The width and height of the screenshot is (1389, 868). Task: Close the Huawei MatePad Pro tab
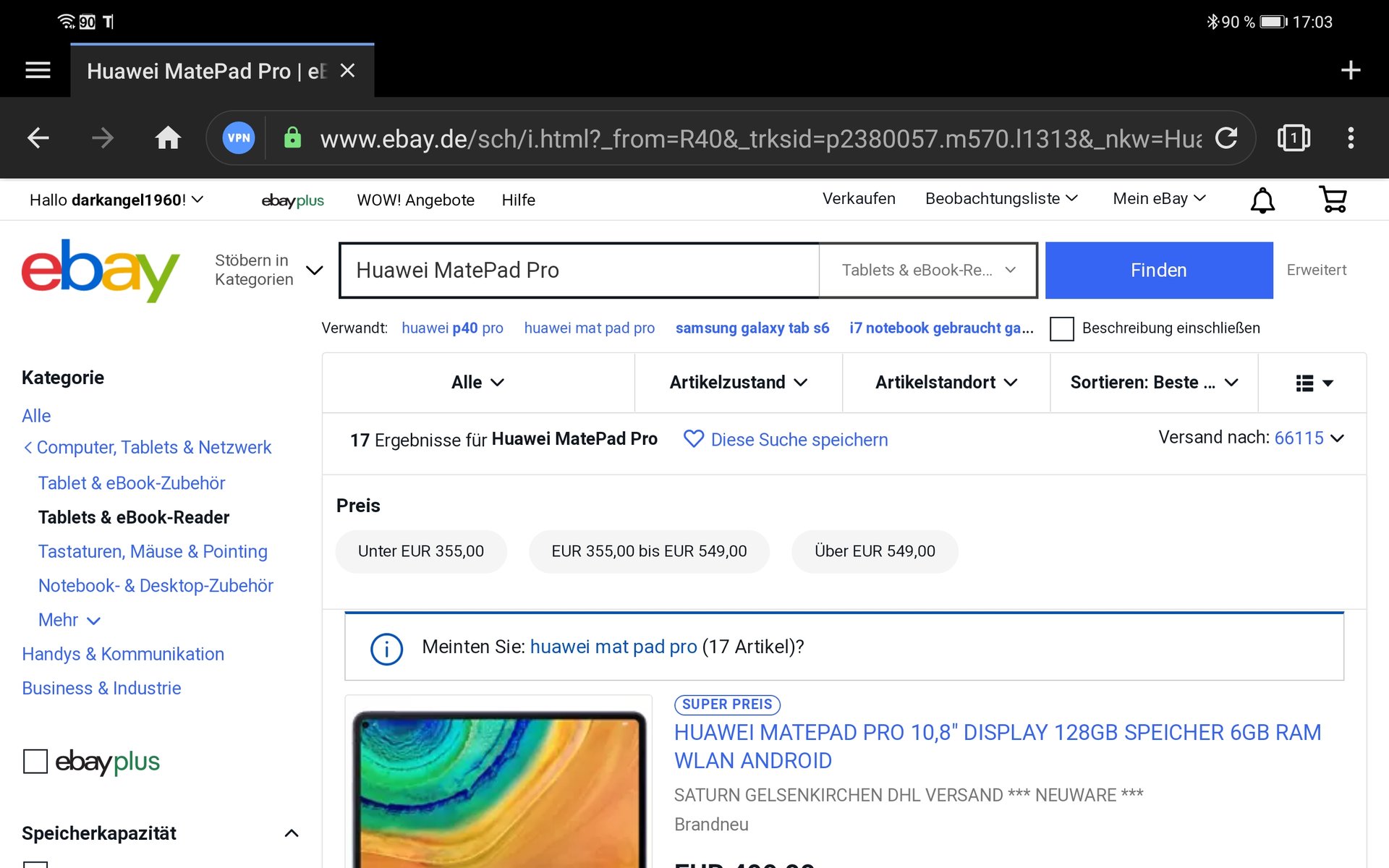click(x=347, y=70)
